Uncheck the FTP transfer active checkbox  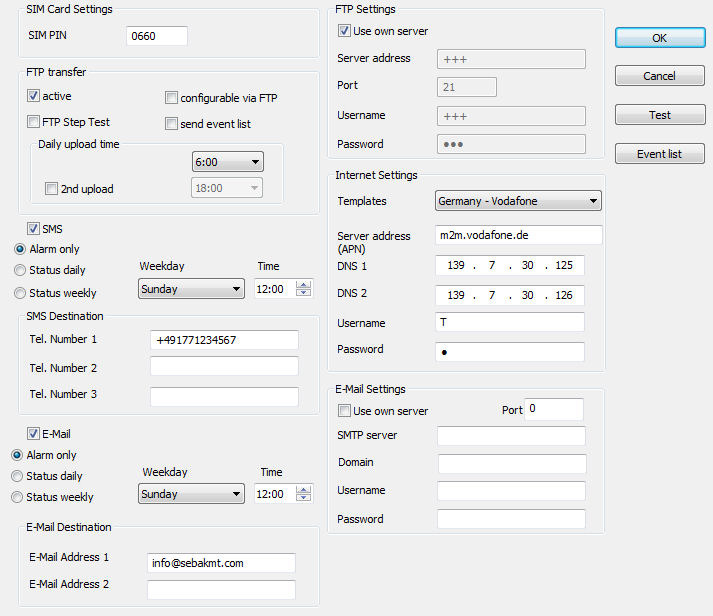coord(33,95)
